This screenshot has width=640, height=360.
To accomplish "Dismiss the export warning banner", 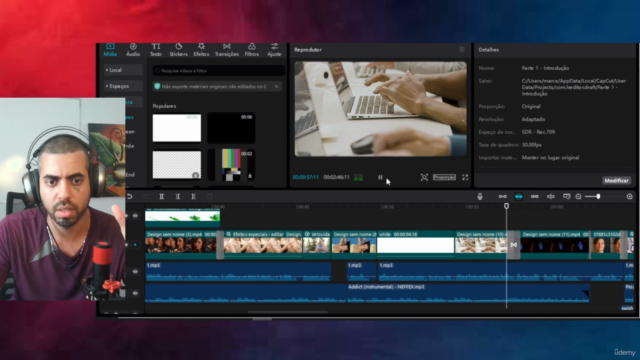I will pyautogui.click(x=276, y=87).
